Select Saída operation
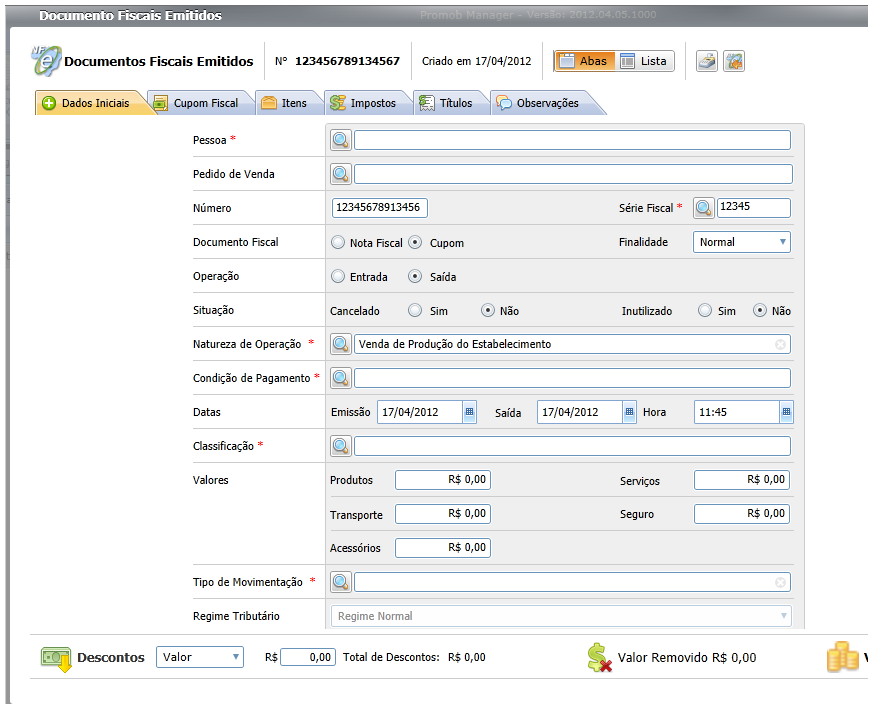883x704 pixels. click(x=415, y=277)
